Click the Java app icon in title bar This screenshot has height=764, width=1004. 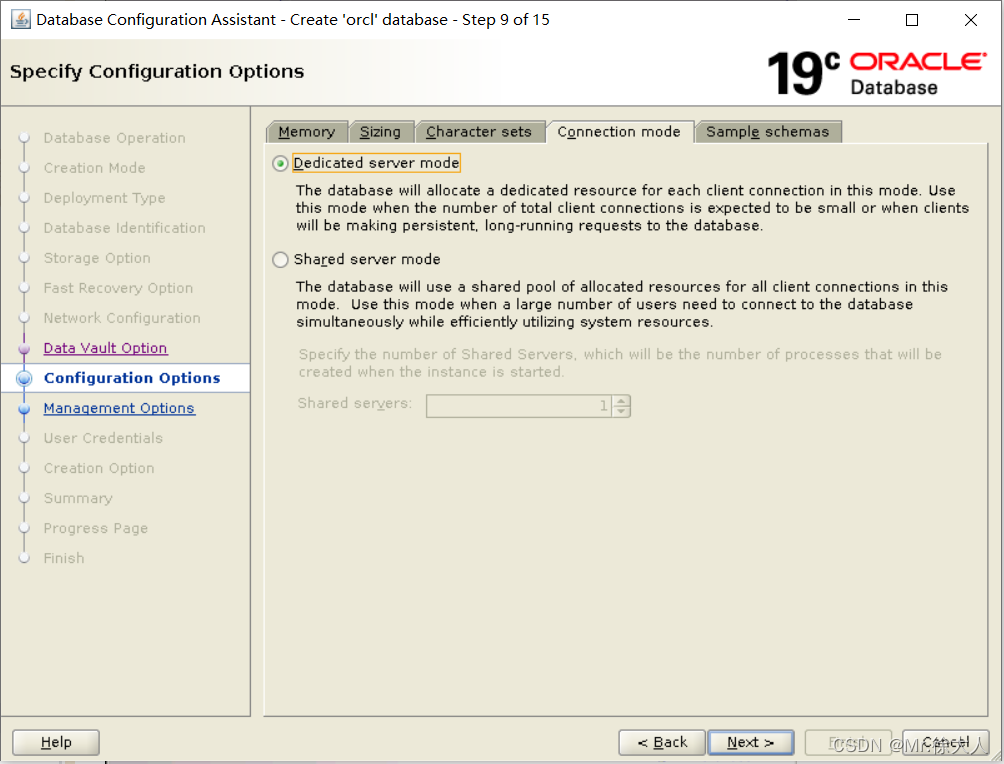(20, 20)
